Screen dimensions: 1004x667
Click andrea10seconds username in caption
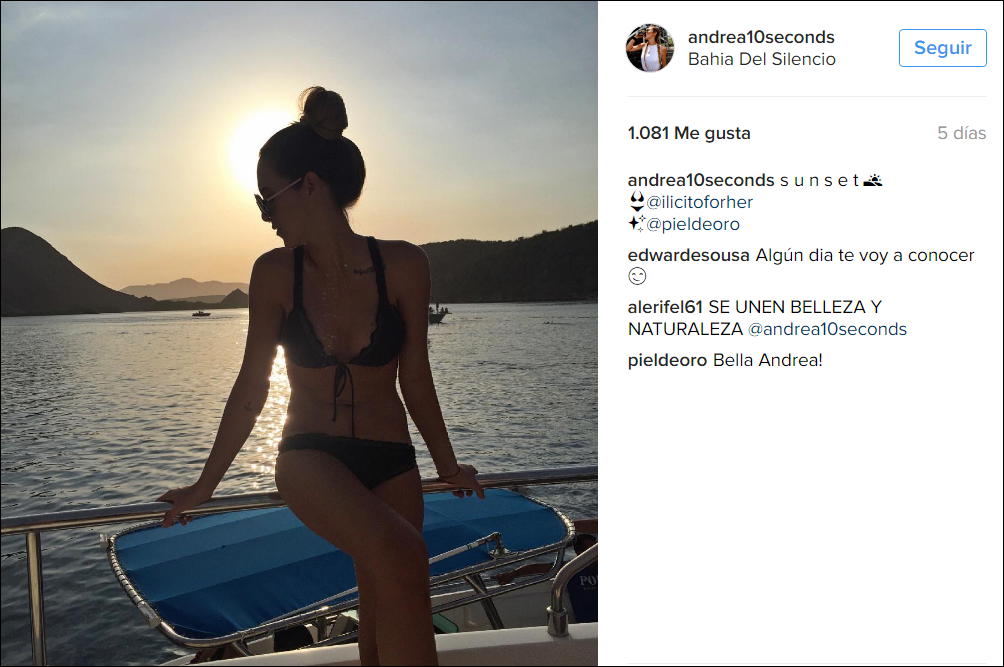coord(701,181)
